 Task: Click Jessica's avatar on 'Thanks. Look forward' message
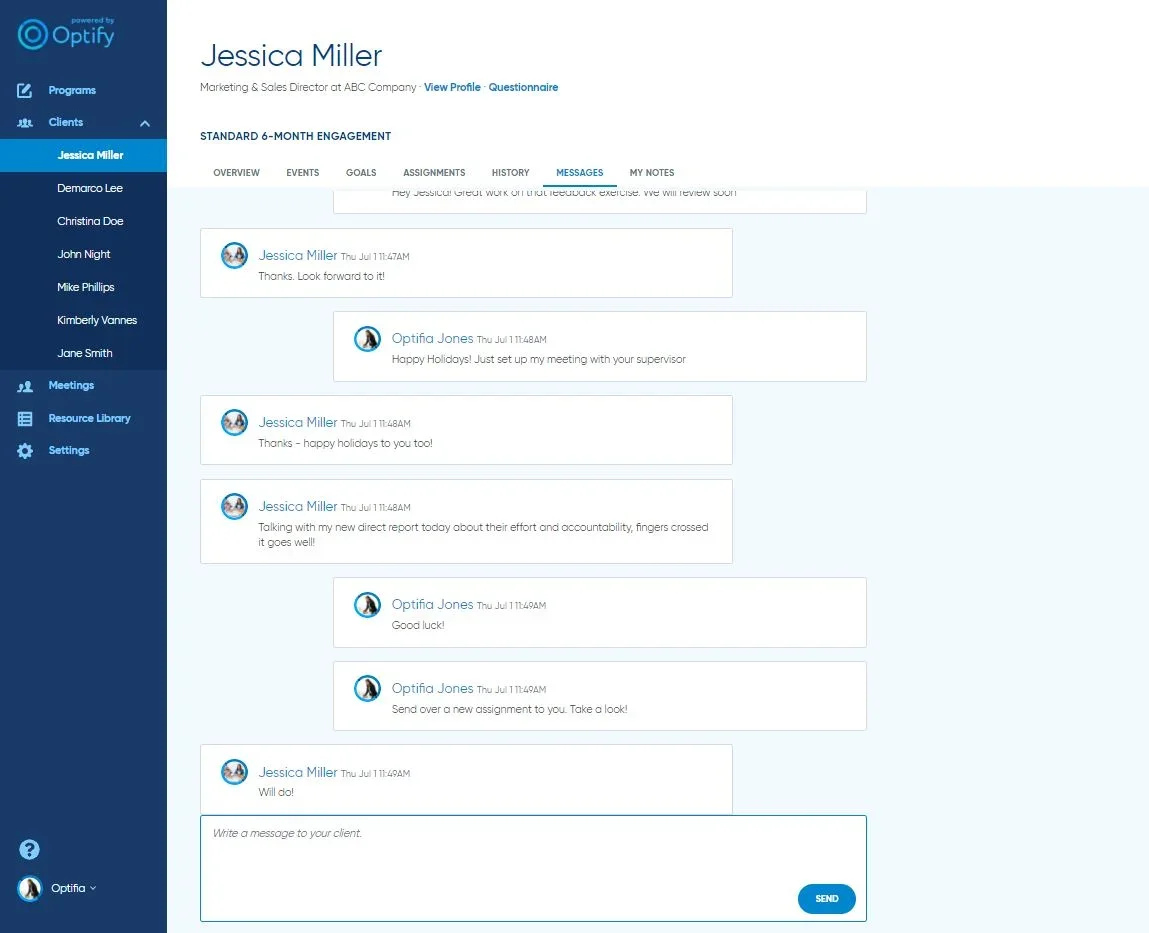(234, 256)
